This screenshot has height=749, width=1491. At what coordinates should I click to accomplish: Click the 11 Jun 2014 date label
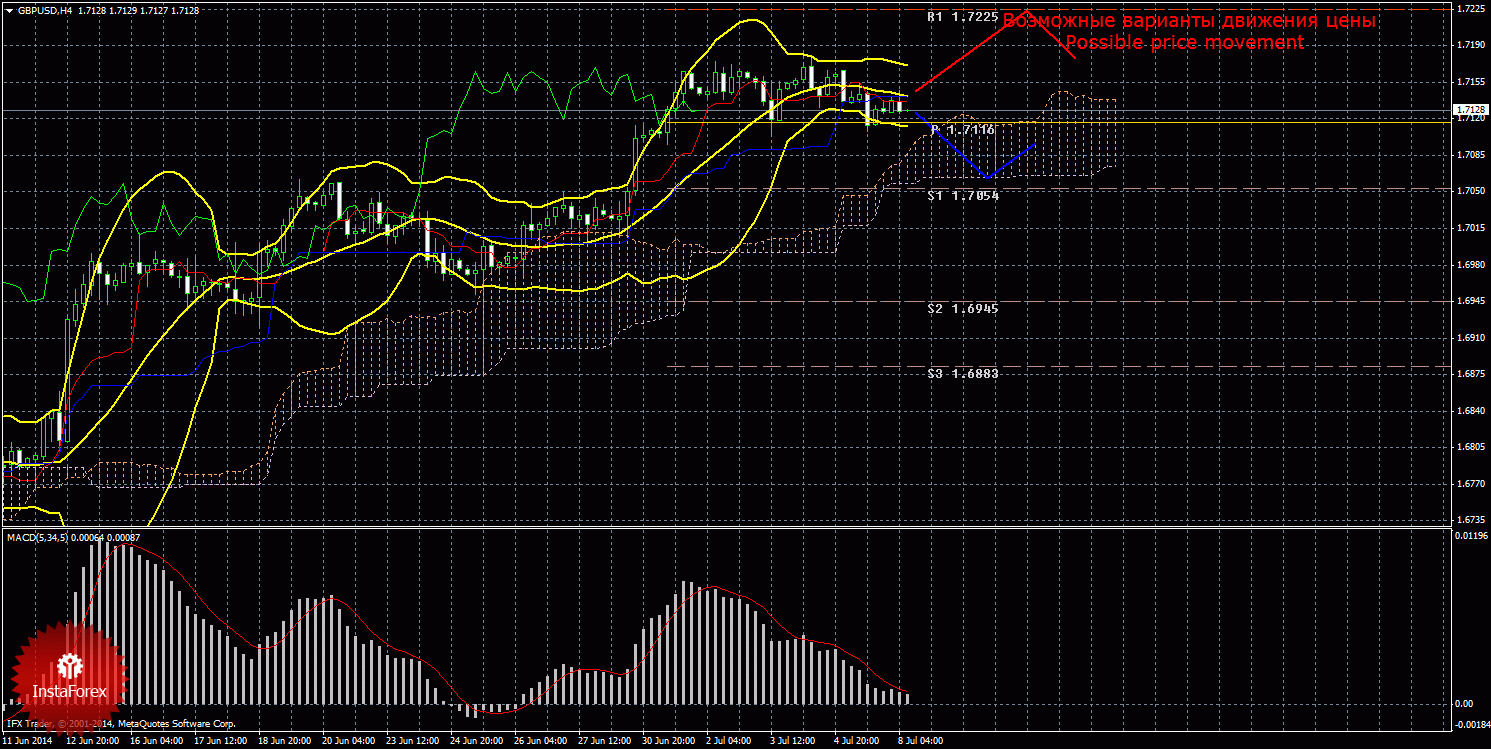[x=26, y=741]
